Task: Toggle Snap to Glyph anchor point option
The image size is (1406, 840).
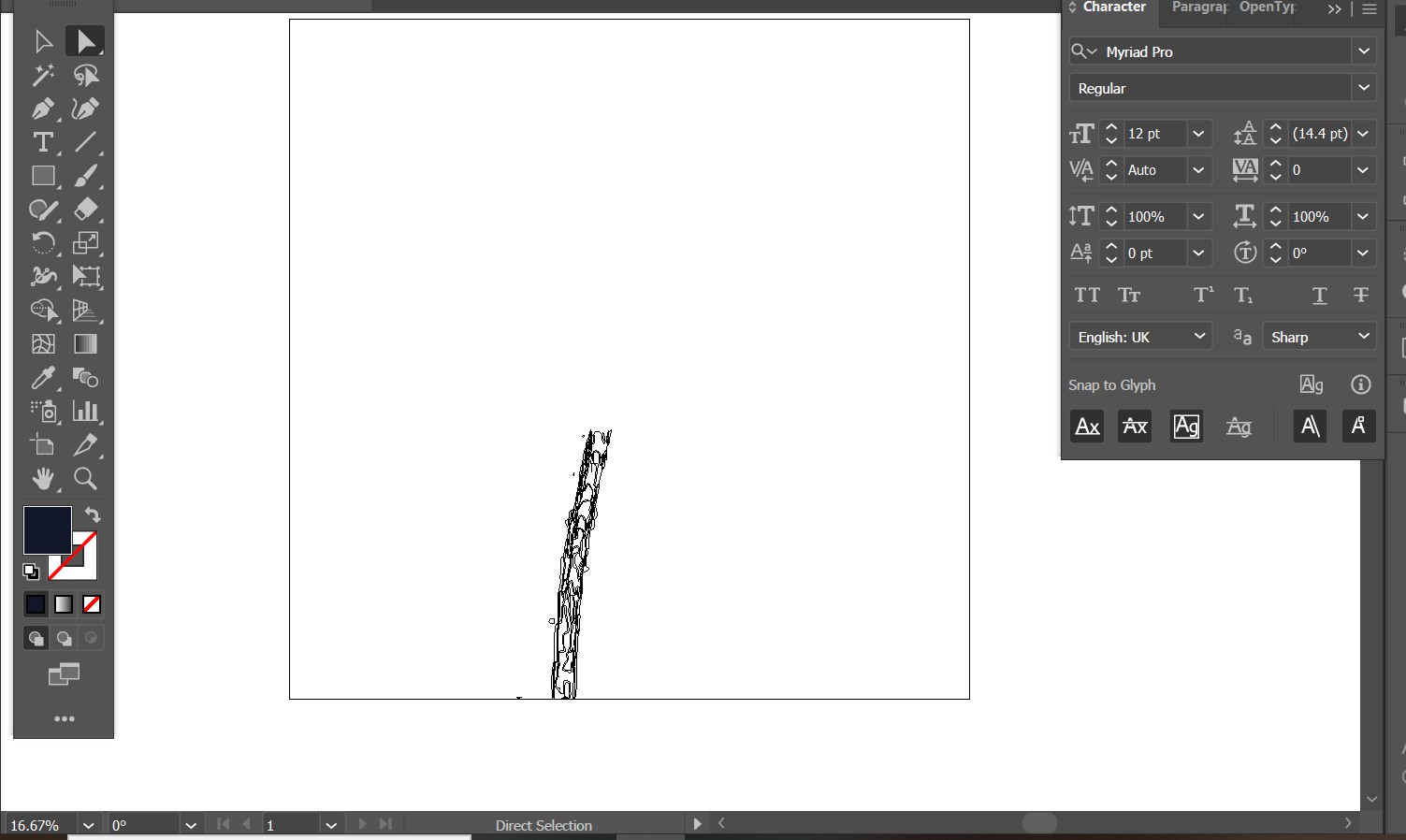Action: coord(1359,427)
